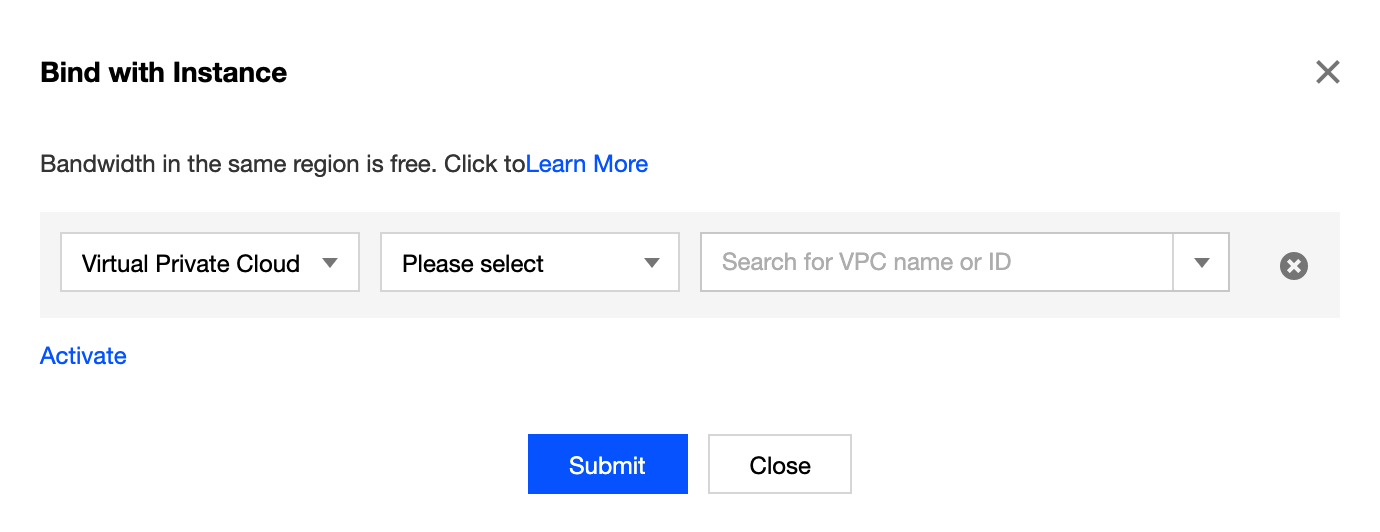Open the Virtual Private Cloud network type selector
This screenshot has height=532, width=1380.
pyautogui.click(x=210, y=263)
